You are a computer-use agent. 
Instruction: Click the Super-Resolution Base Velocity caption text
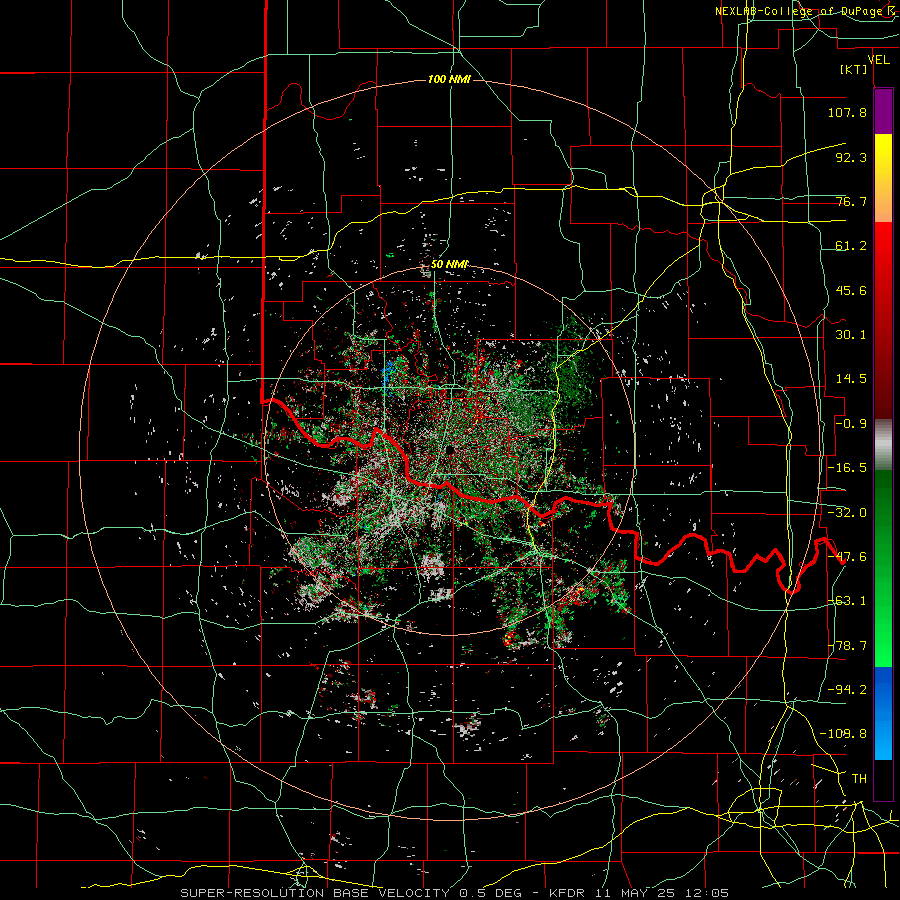454,893
